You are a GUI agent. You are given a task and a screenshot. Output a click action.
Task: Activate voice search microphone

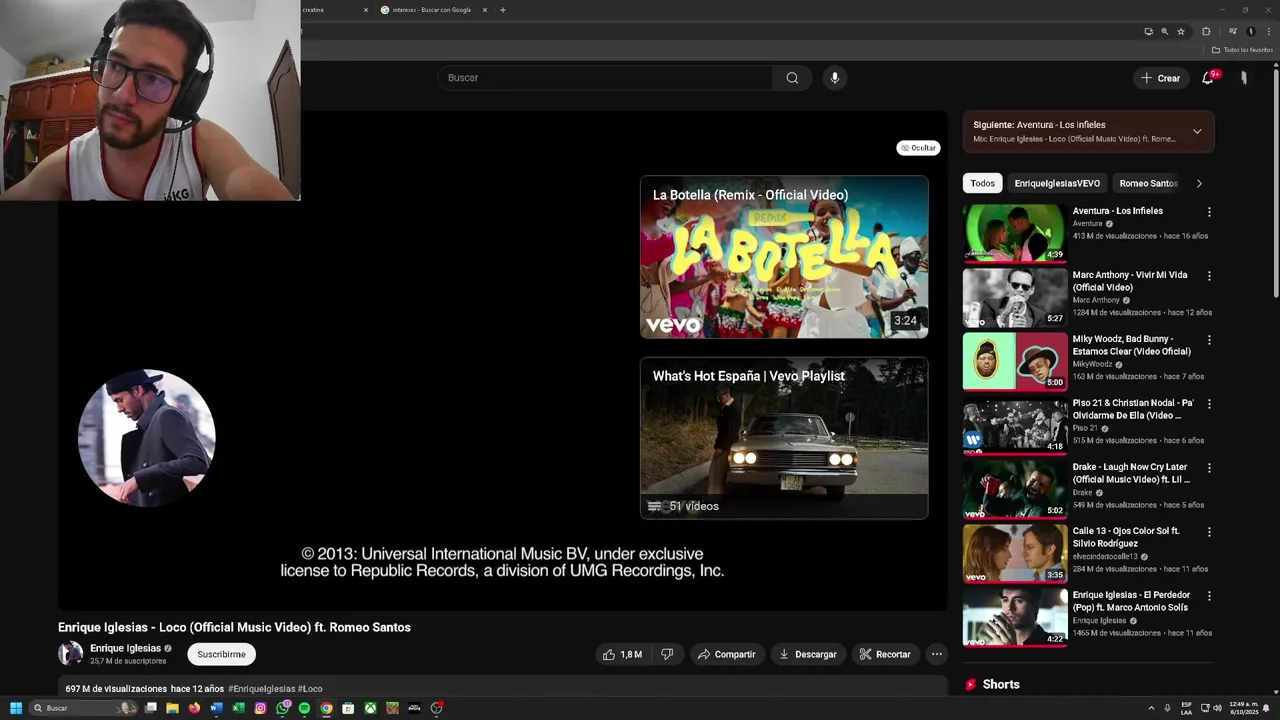pos(834,78)
